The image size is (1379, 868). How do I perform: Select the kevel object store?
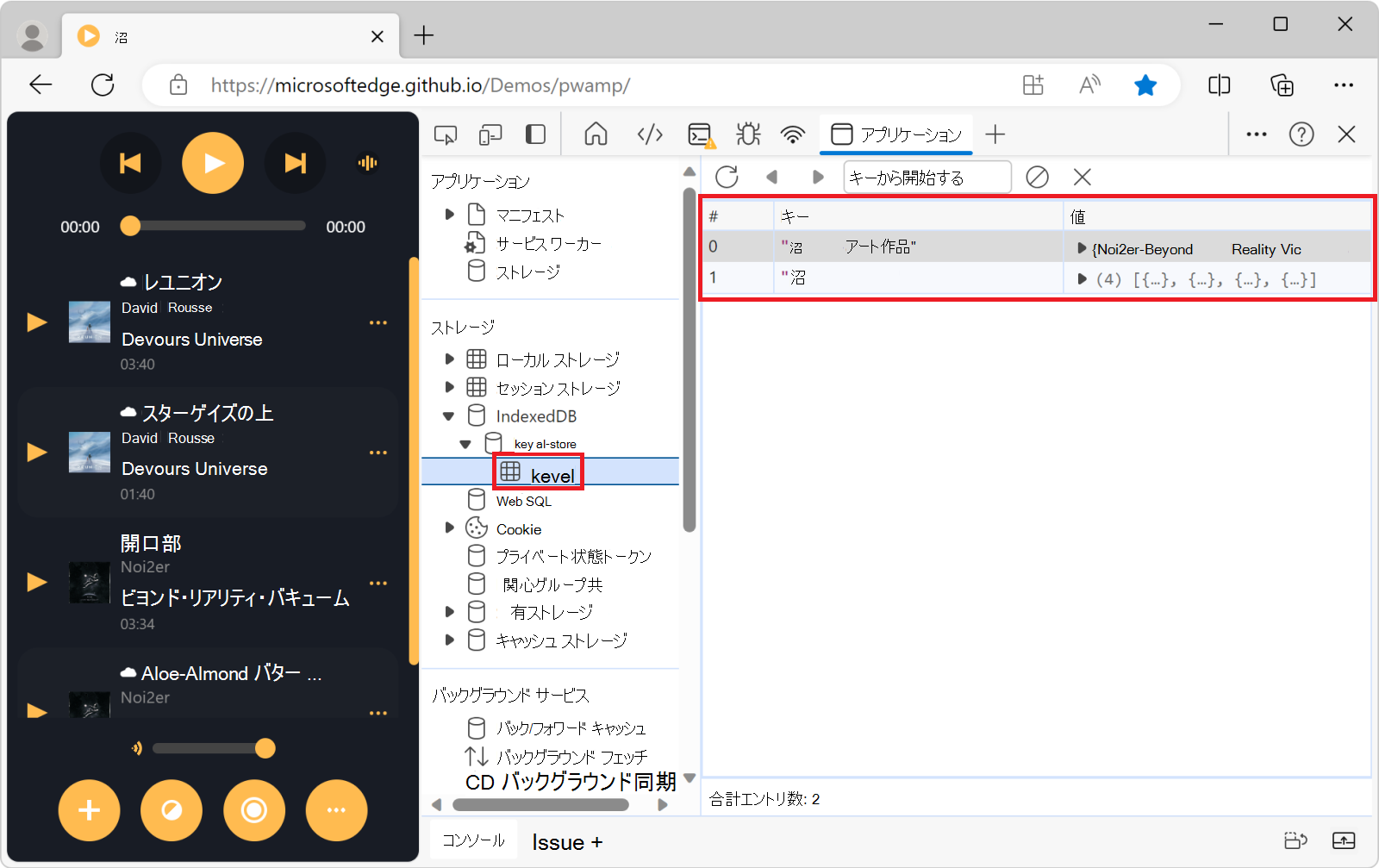pyautogui.click(x=552, y=474)
